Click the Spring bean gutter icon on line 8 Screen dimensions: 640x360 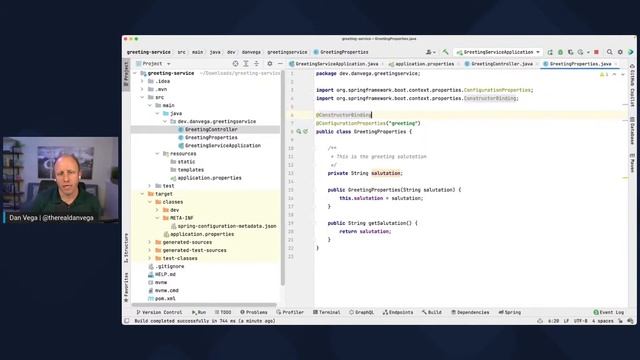click(306, 131)
